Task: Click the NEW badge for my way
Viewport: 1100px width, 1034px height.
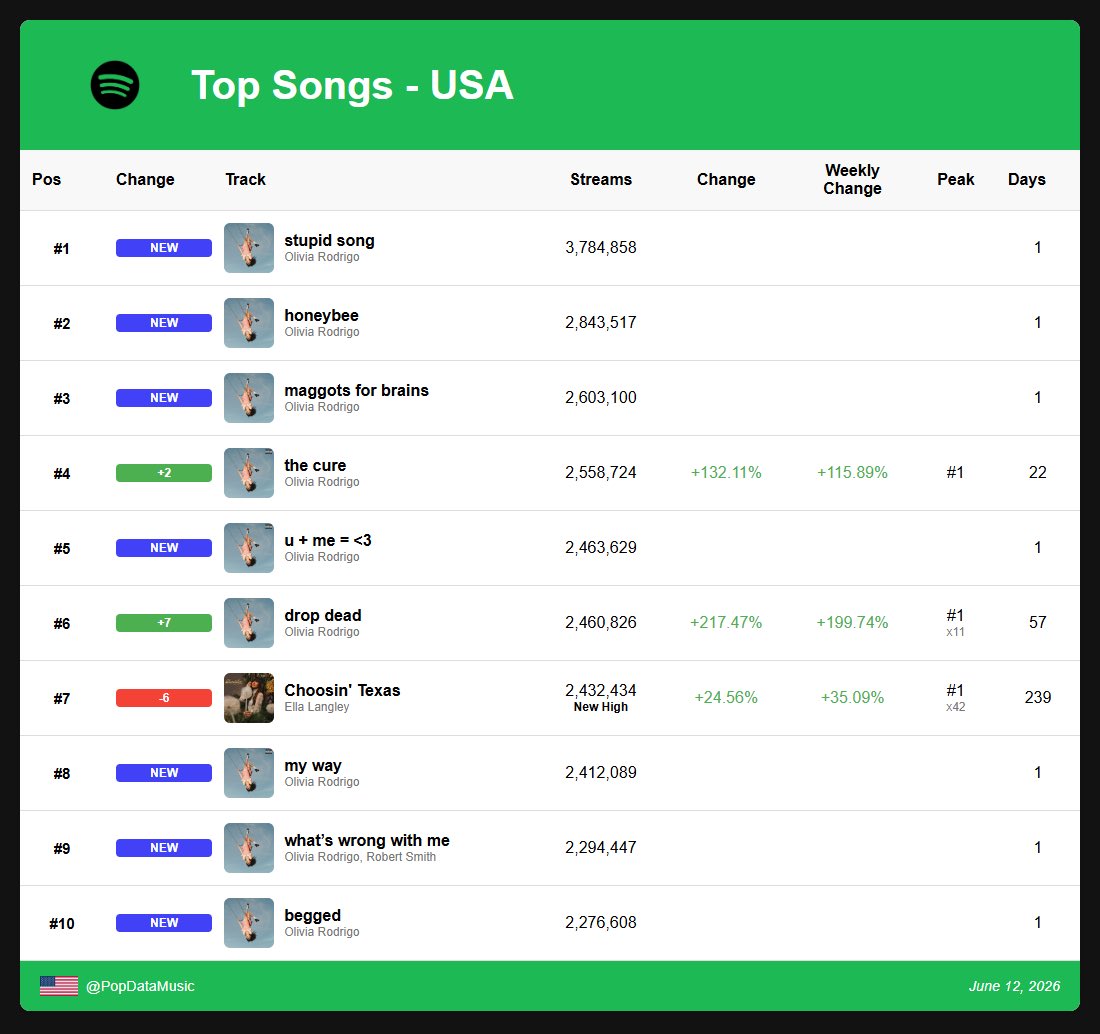Action: [x=163, y=773]
